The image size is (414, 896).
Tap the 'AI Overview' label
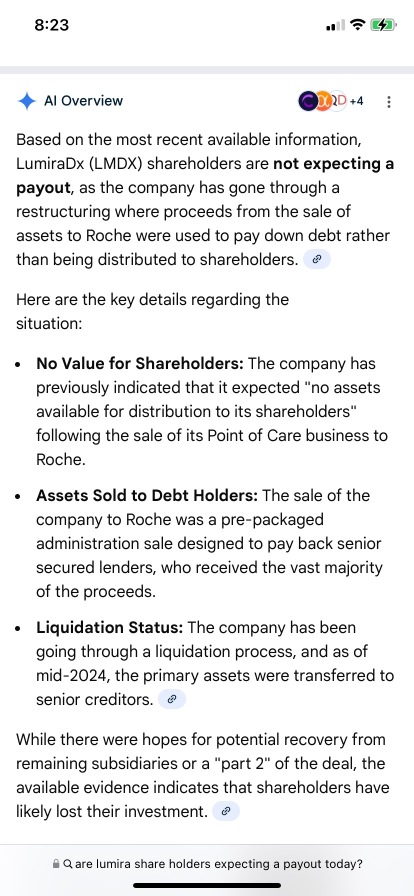[x=83, y=101]
